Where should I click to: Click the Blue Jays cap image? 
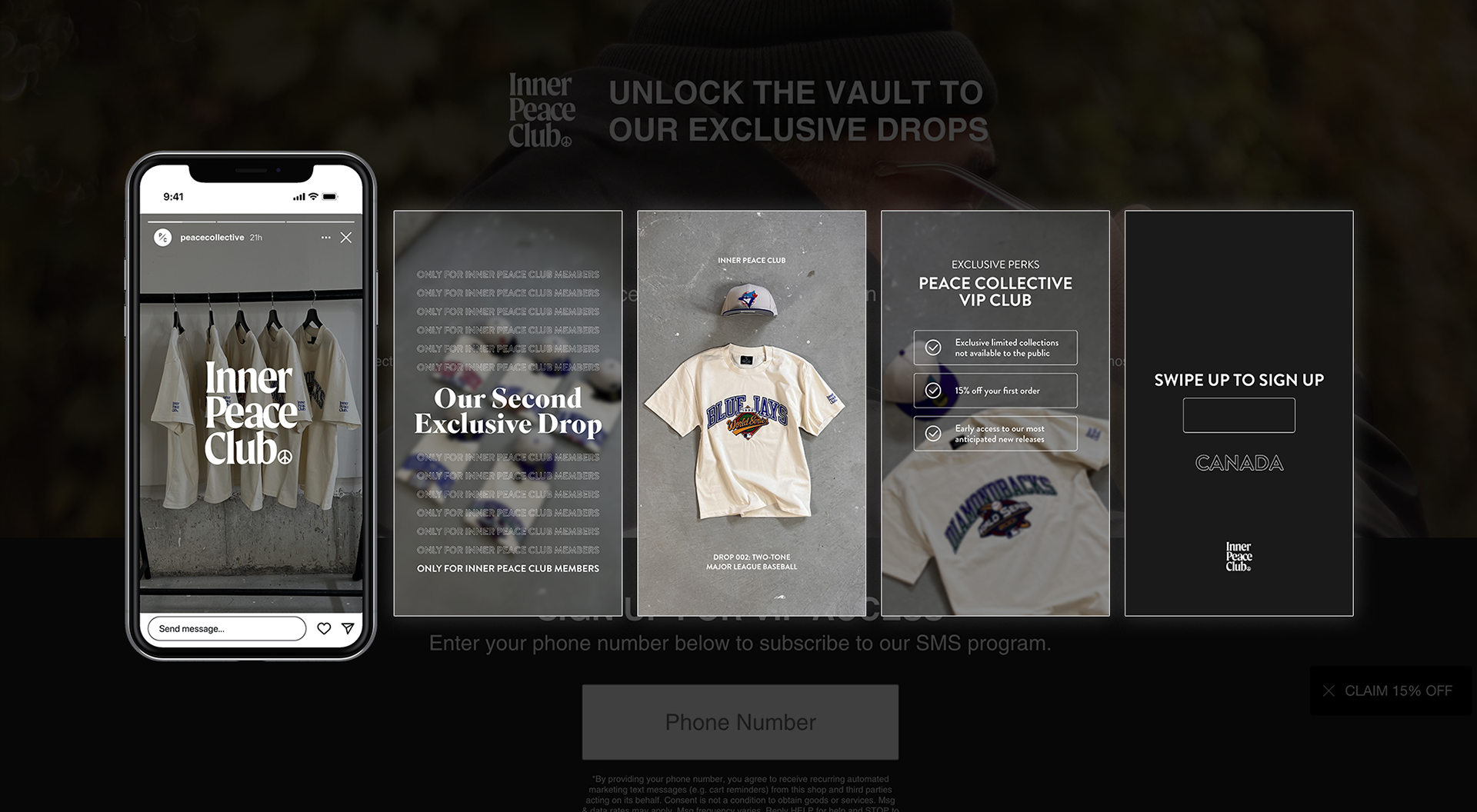[747, 300]
